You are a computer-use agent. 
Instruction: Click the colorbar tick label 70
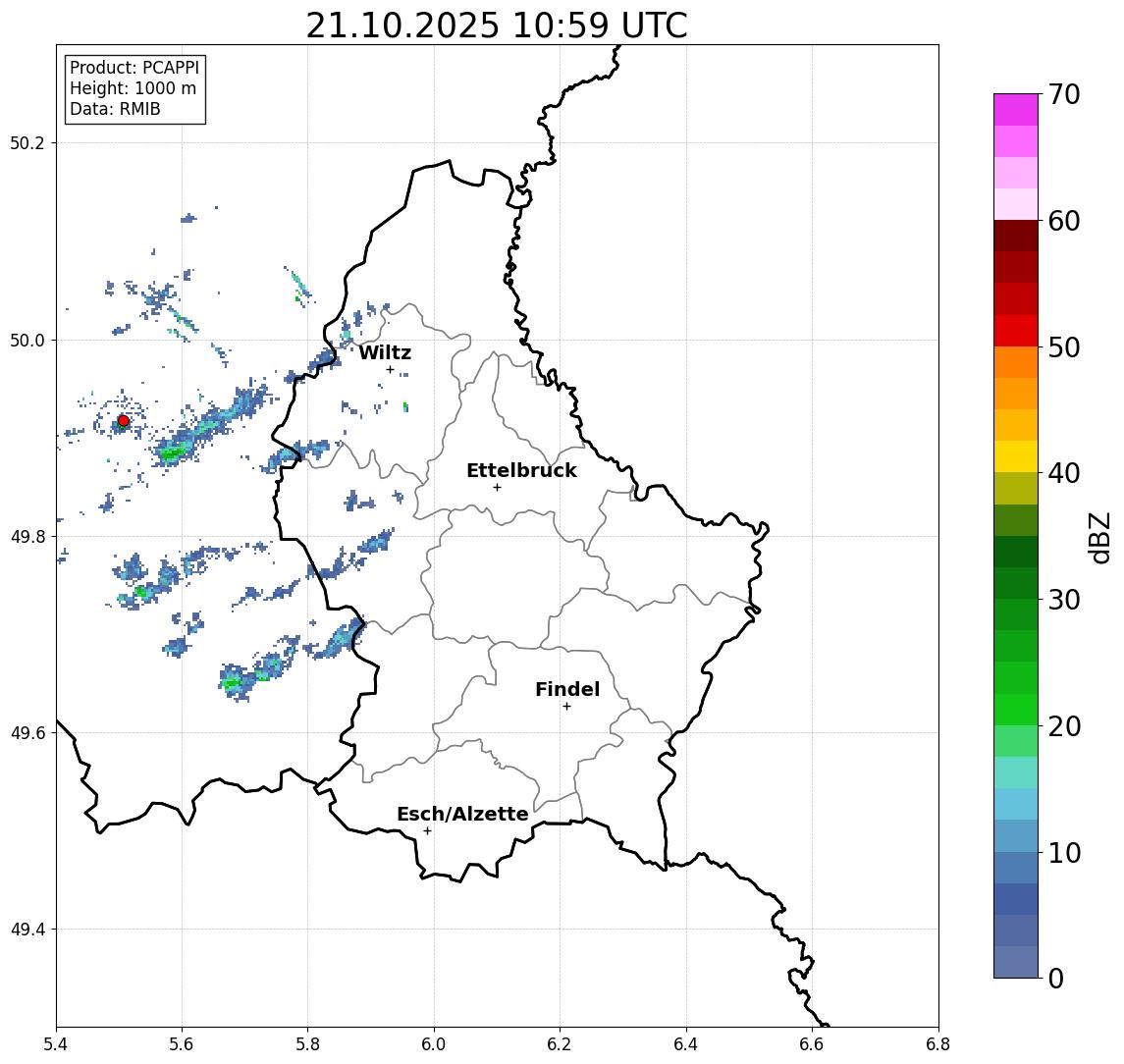tap(1064, 94)
